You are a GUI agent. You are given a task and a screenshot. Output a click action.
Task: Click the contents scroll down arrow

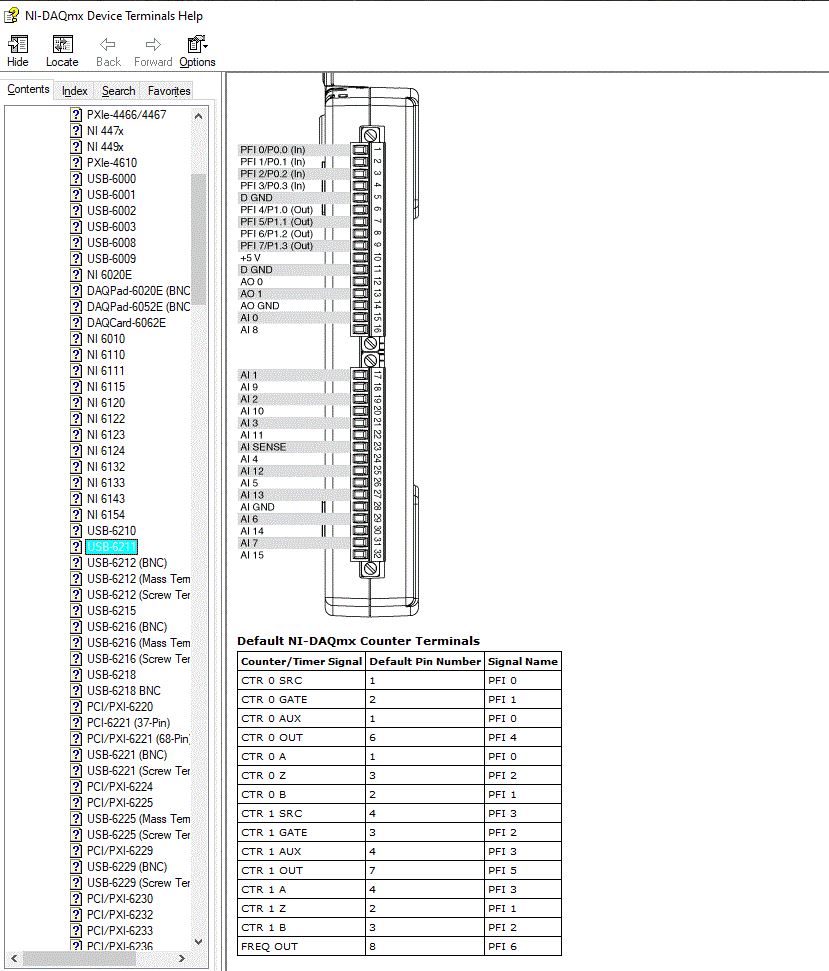coord(198,942)
